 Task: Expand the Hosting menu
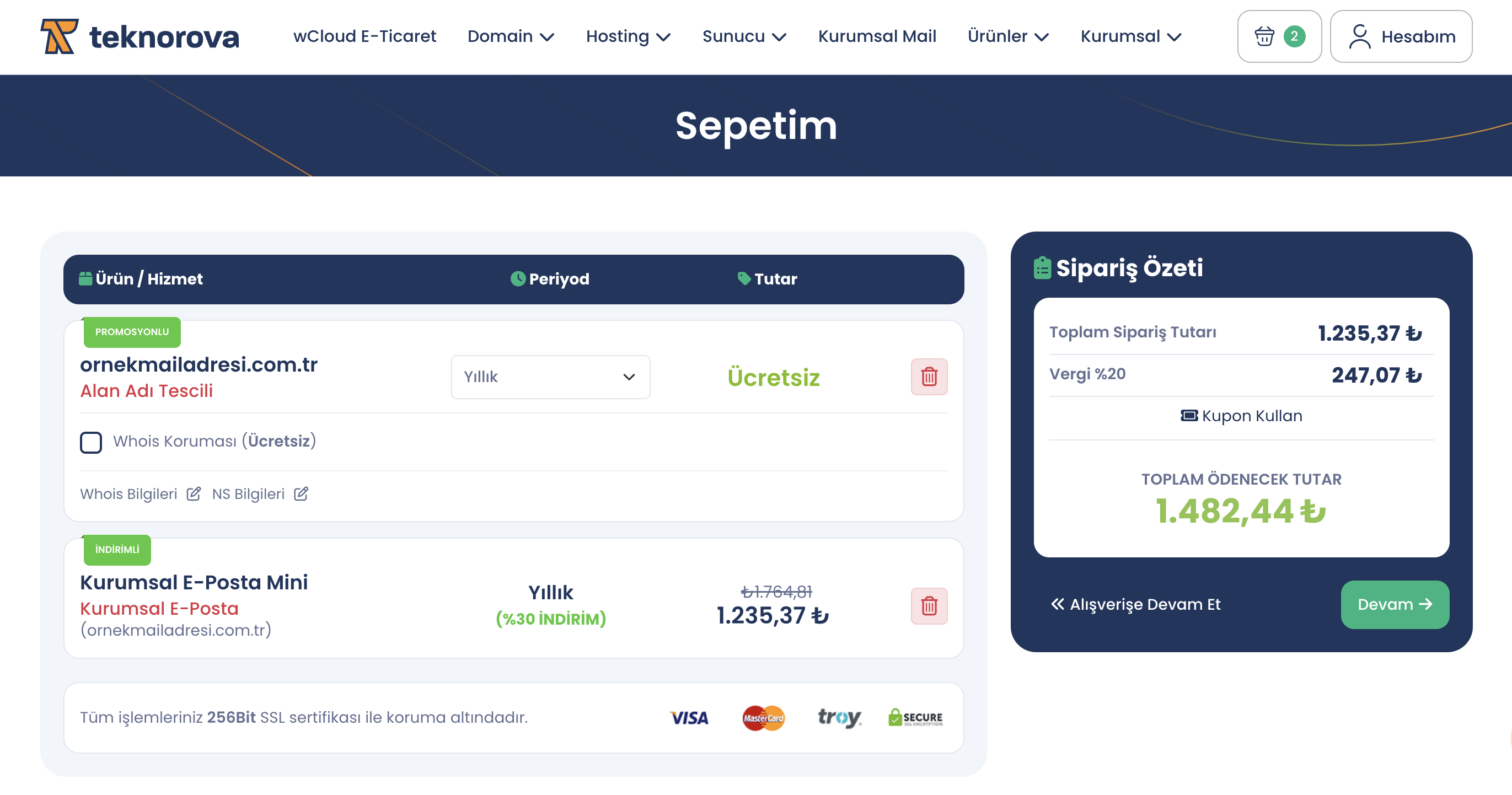pos(628,36)
